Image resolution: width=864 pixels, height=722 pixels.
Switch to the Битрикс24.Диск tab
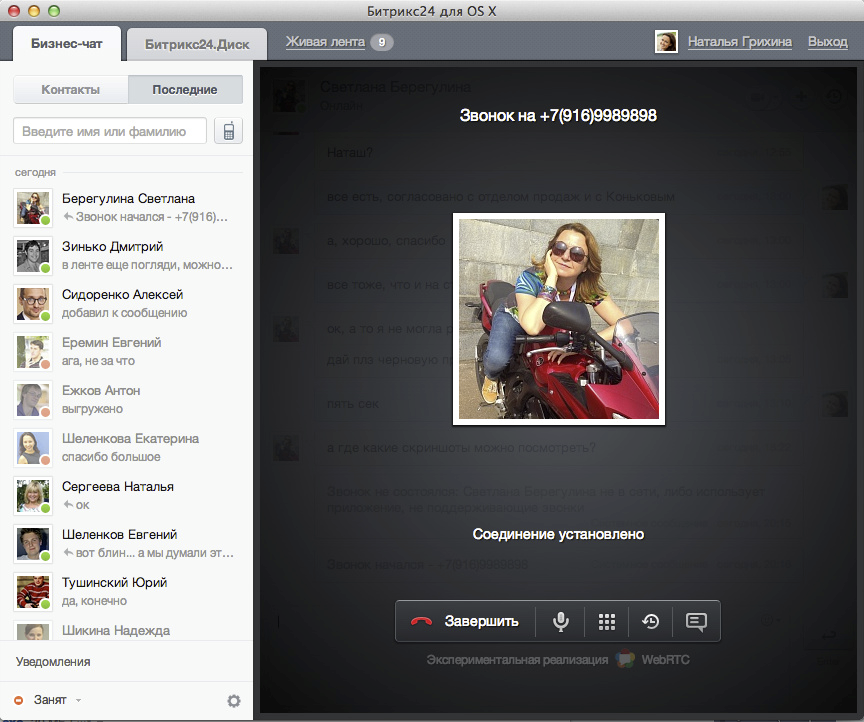click(197, 44)
